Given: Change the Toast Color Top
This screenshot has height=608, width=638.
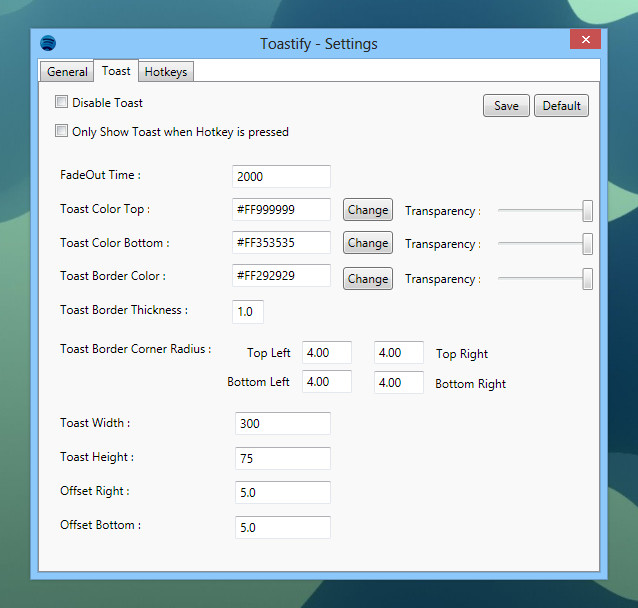Looking at the screenshot, I should (368, 210).
